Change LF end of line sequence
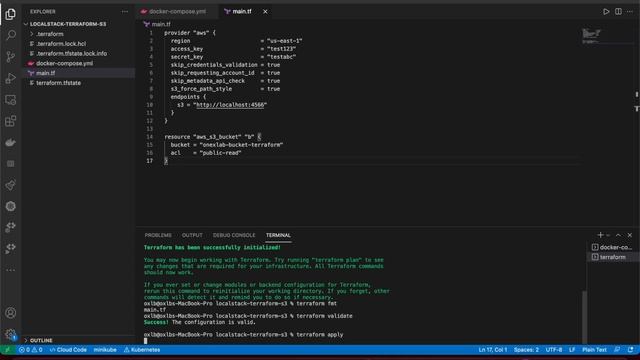 point(572,350)
